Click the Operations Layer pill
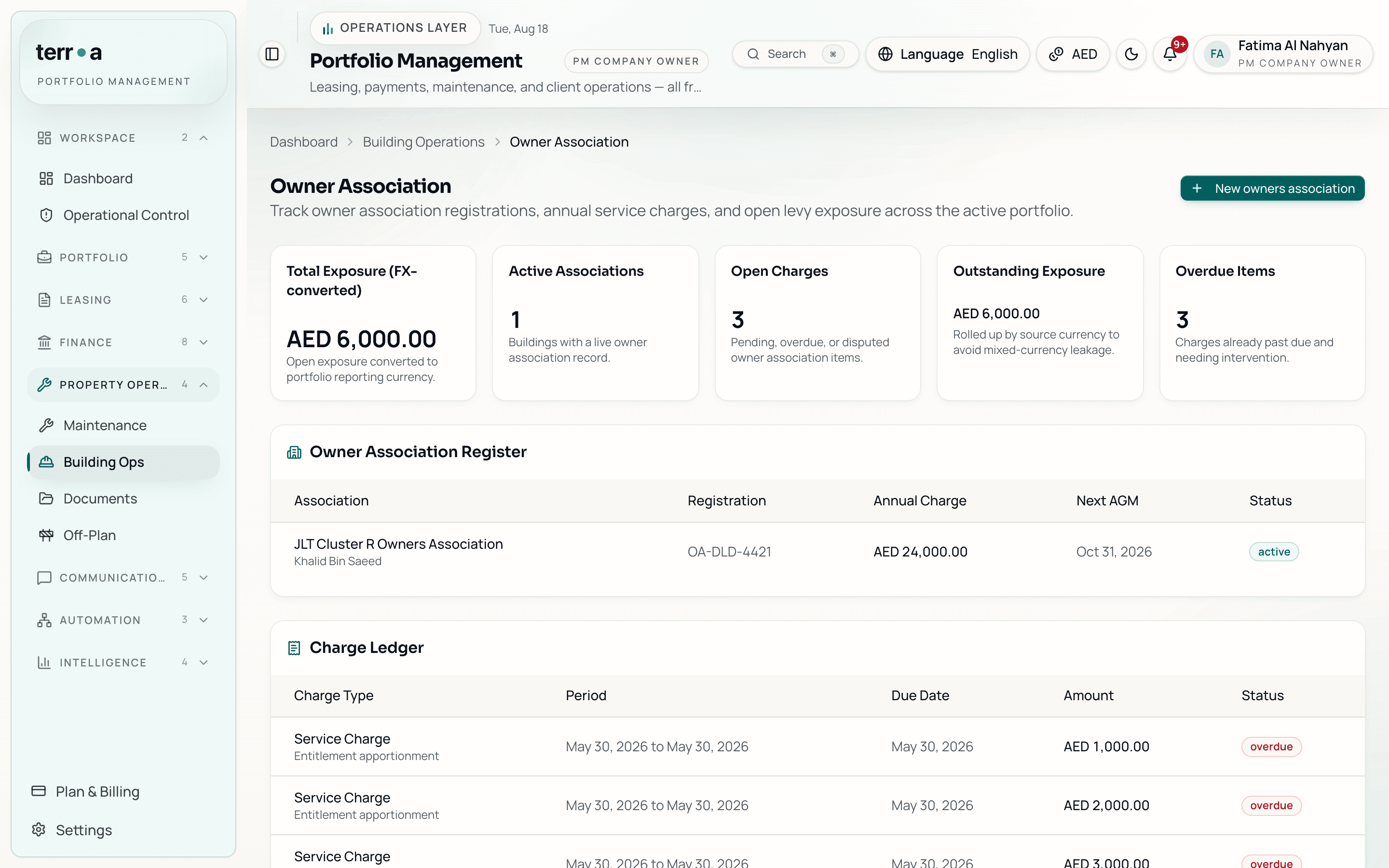This screenshot has height=868, width=1389. click(x=395, y=28)
